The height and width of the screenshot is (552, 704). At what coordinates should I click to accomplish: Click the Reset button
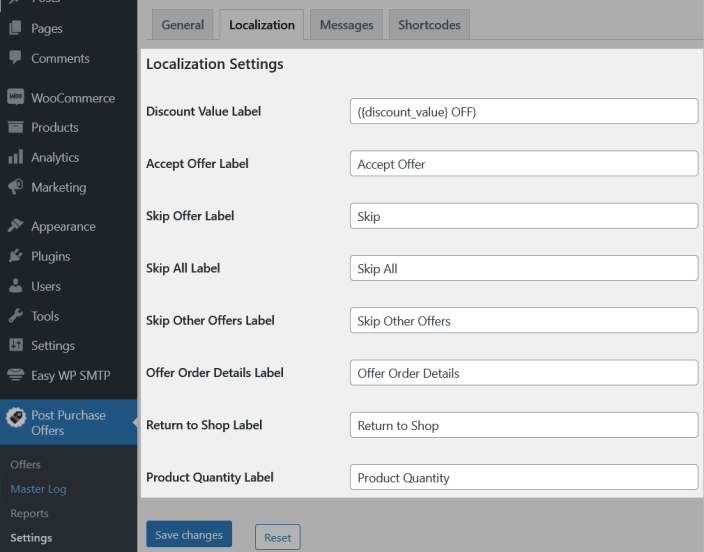(277, 537)
